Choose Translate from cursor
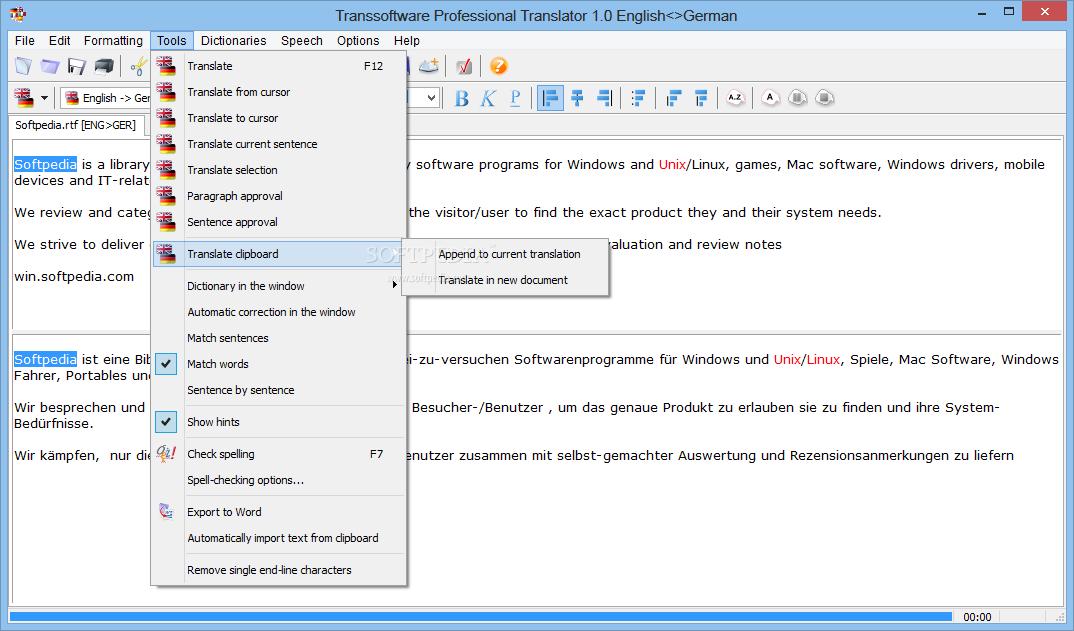Image resolution: width=1074 pixels, height=631 pixels. click(279, 92)
